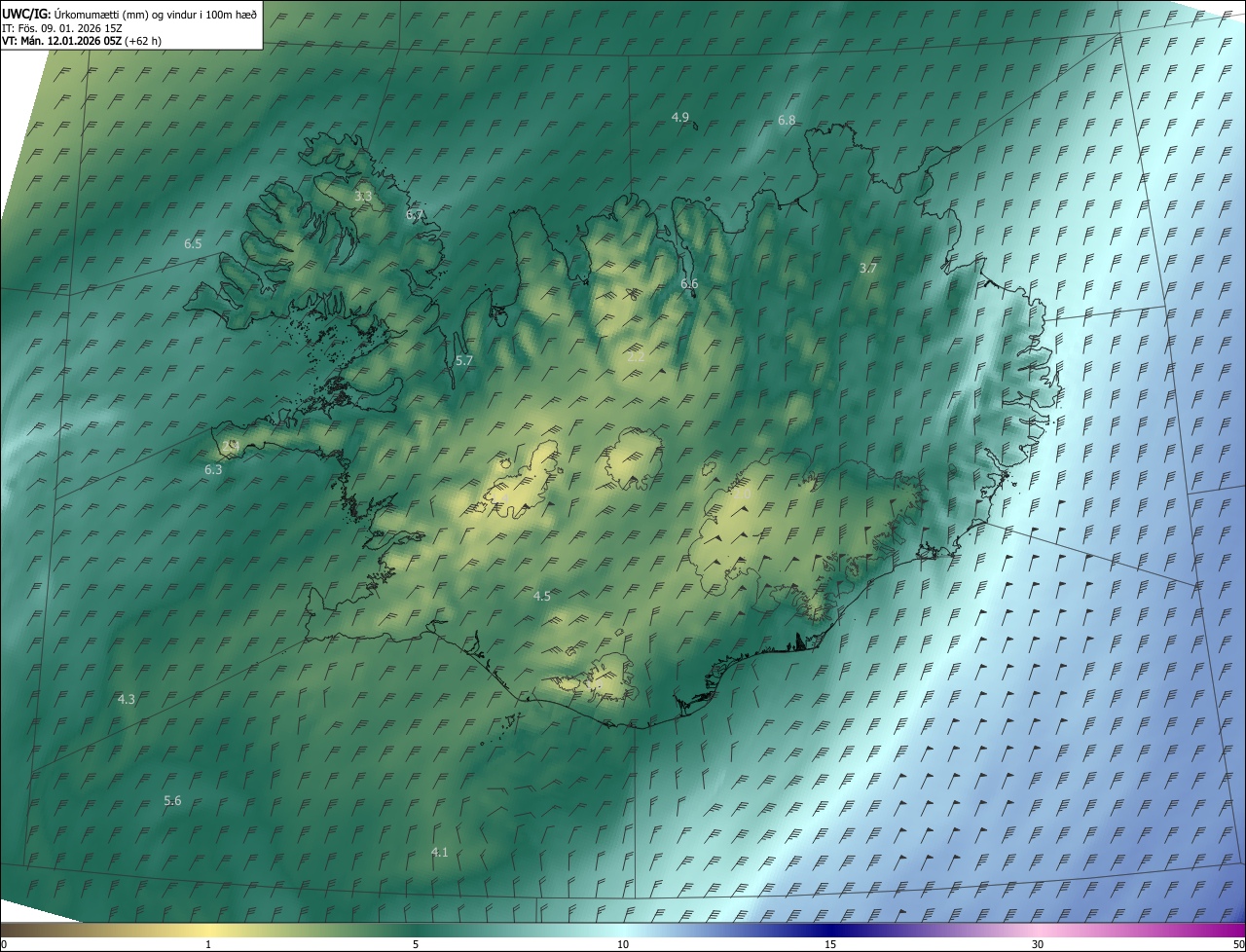Click the colour scale tick label "5"
The image size is (1246, 952).
(416, 944)
